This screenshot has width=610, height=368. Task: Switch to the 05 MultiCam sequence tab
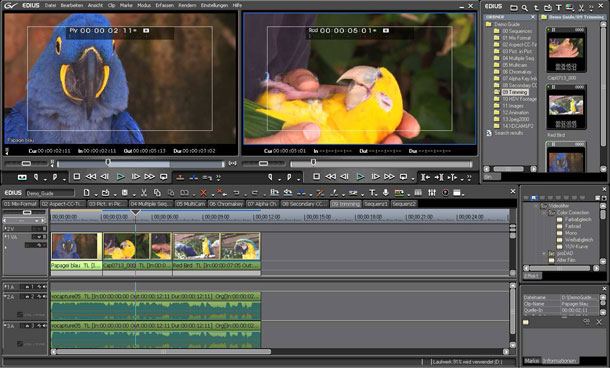point(191,204)
